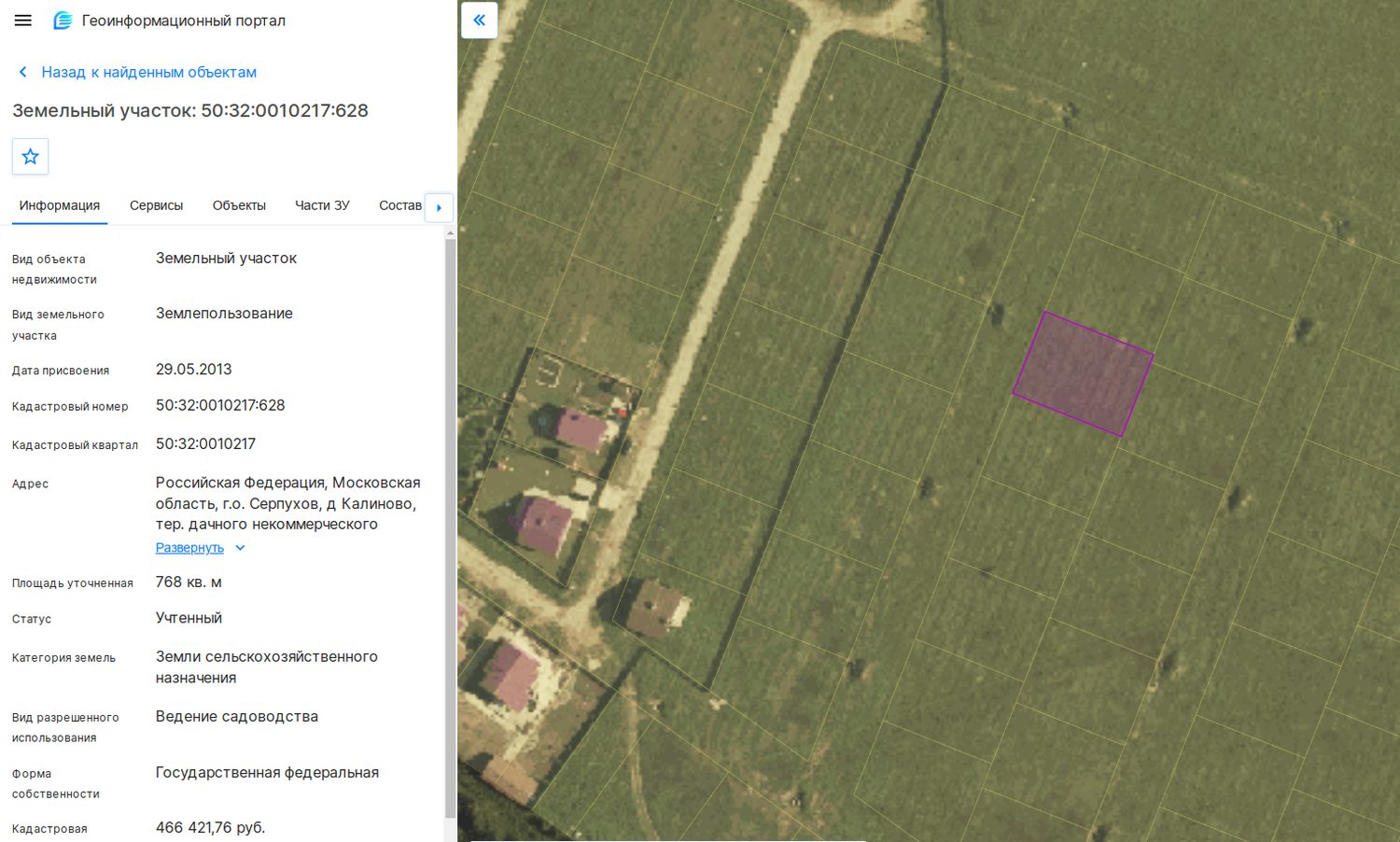Select the Части ЗУ tab
Screen dimensions: 1400x842
coord(322,205)
